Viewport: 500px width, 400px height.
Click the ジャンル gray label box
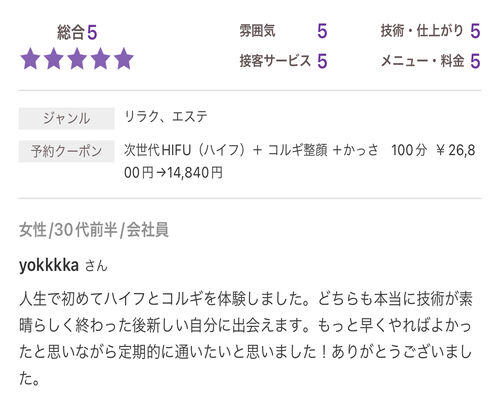[x=66, y=118]
